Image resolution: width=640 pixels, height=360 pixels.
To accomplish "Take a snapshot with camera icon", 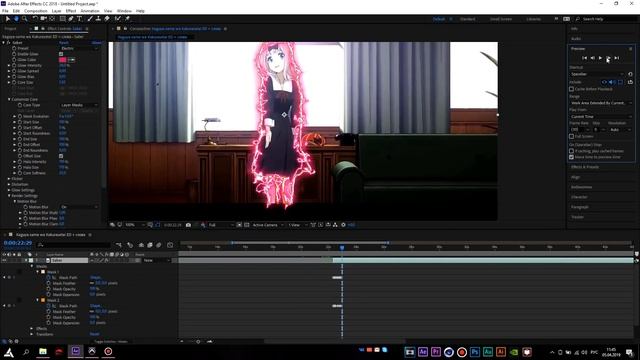I will pyautogui.click(x=188, y=225).
